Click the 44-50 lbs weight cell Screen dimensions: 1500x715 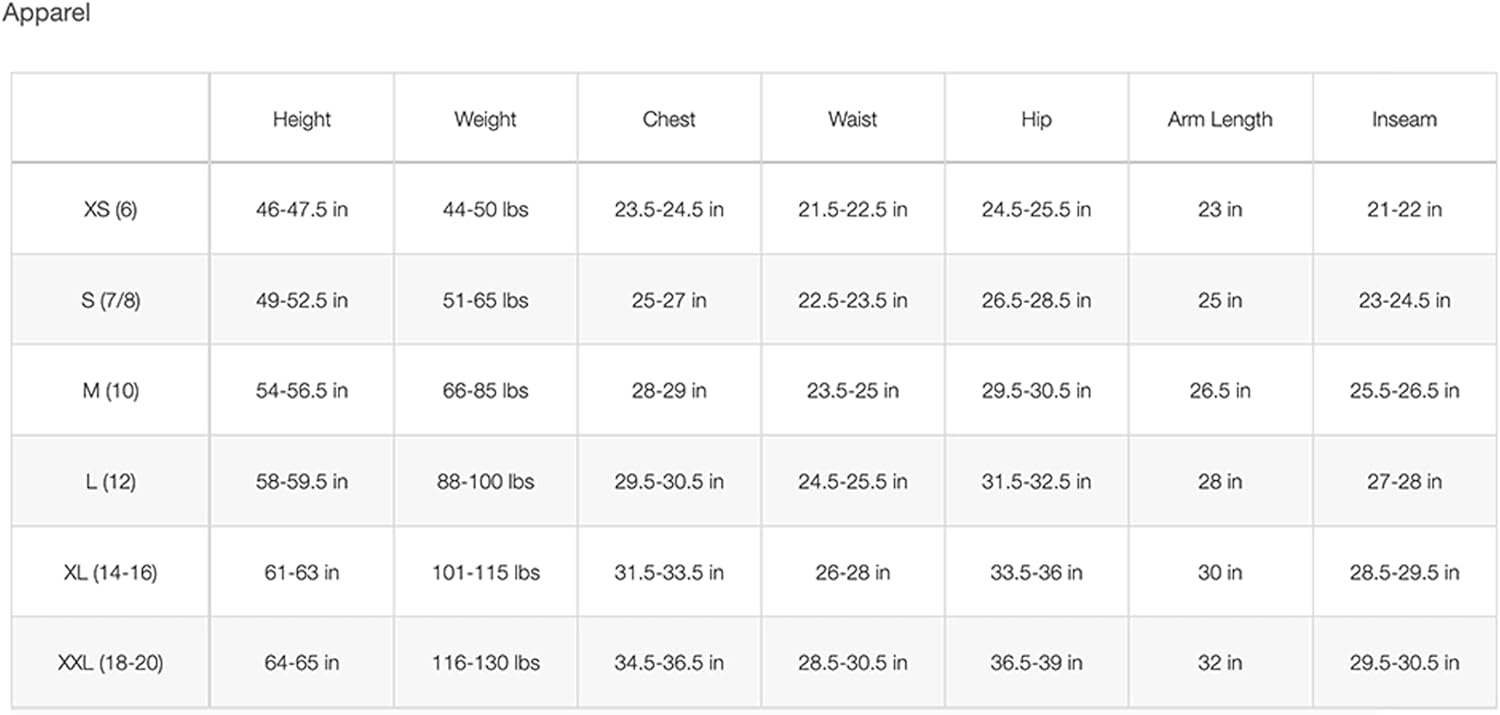(485, 210)
